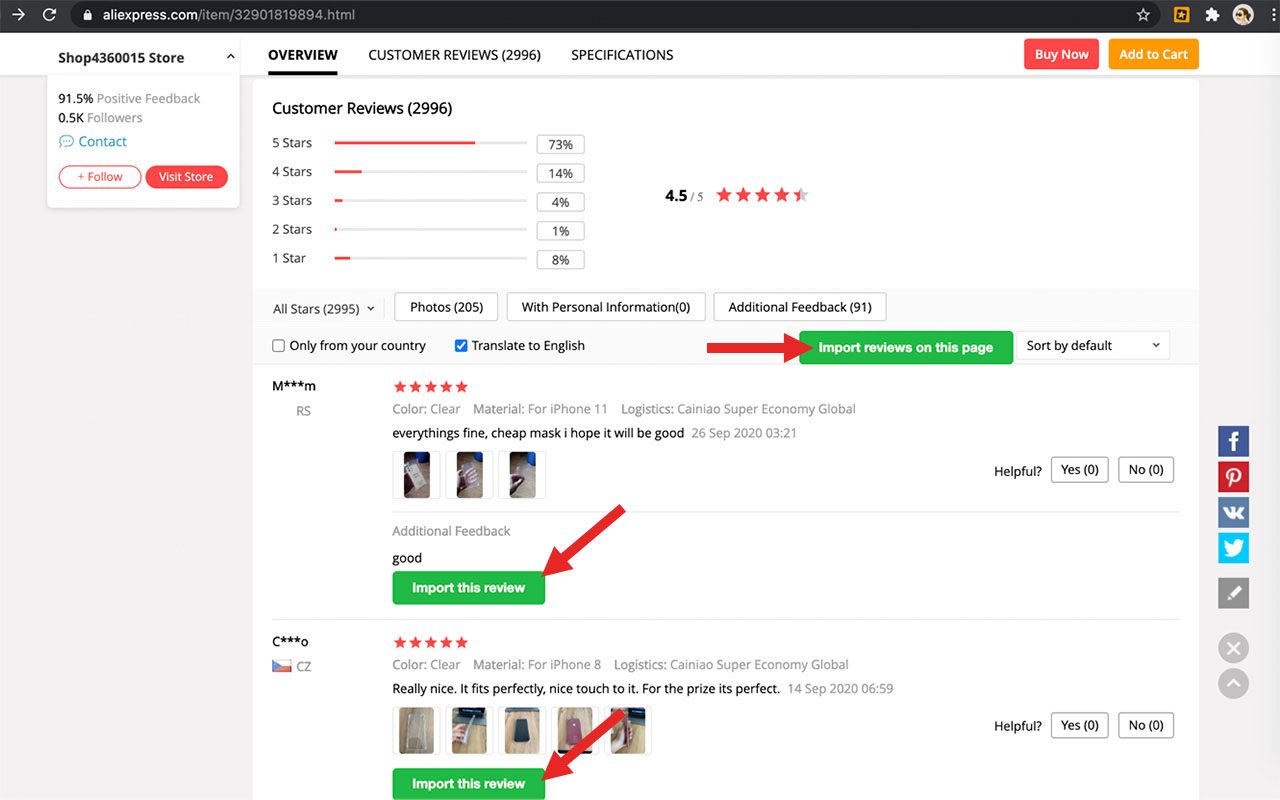Share the product on Facebook
Screen dimensions: 1280x800
[x=1233, y=440]
